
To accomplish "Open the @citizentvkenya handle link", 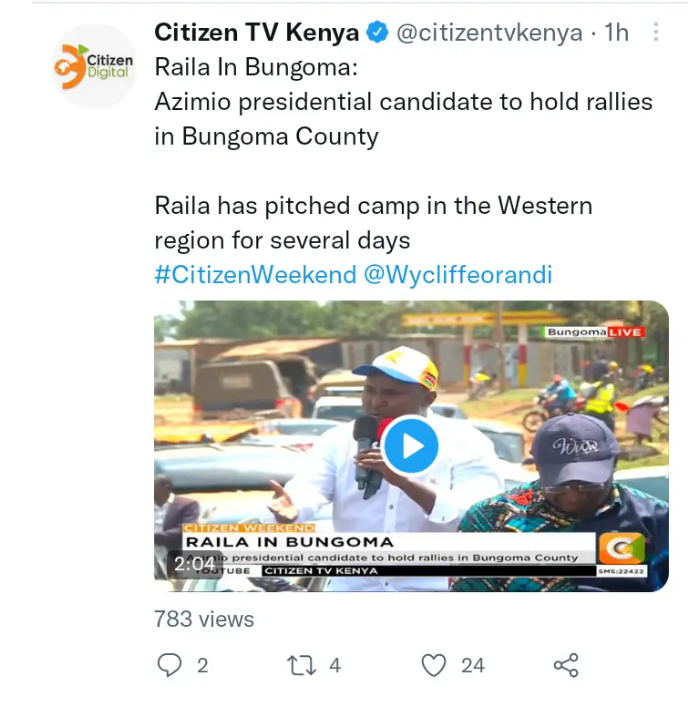I will tap(489, 33).
